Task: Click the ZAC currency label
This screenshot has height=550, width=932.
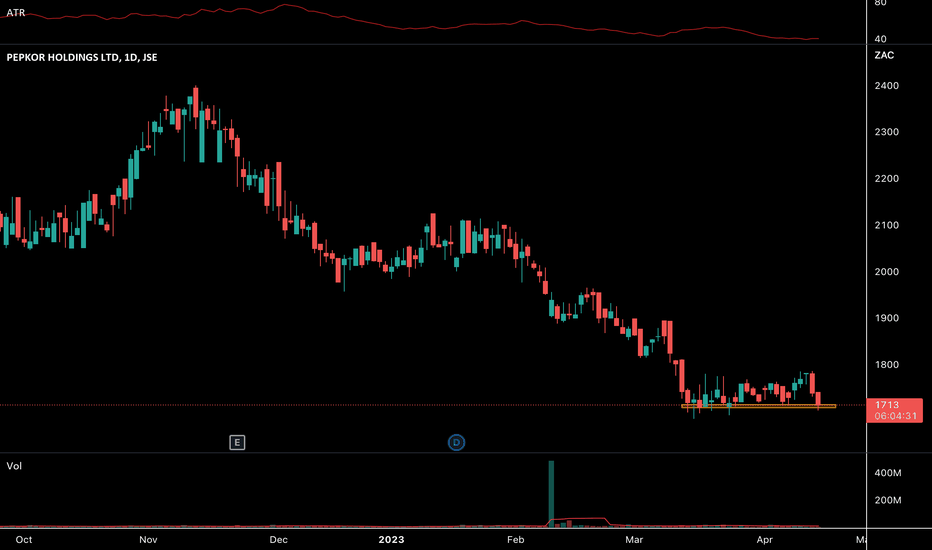Action: [x=884, y=55]
